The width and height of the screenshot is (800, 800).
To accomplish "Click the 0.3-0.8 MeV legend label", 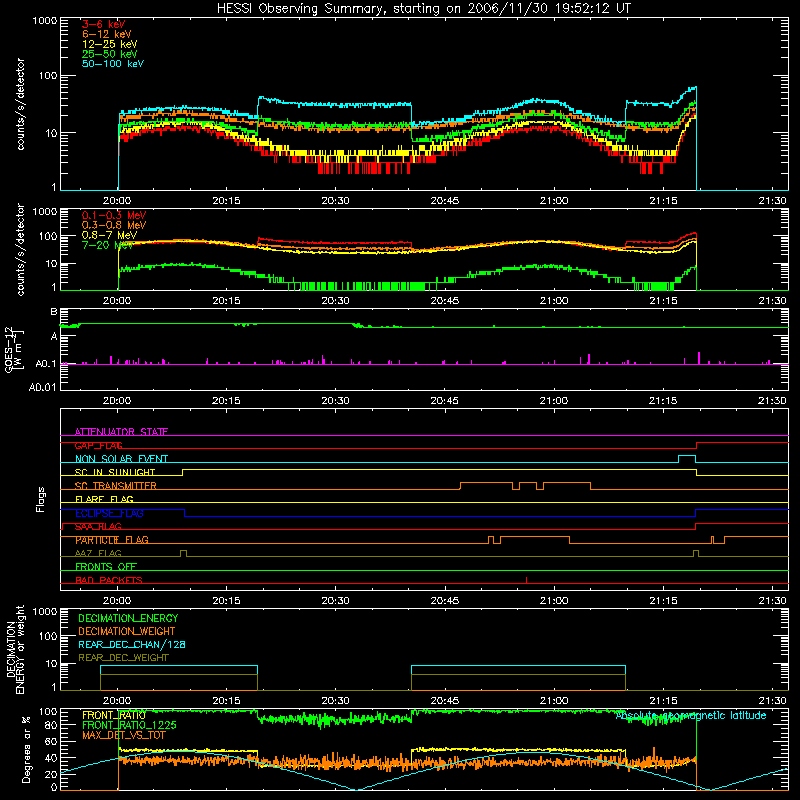I will (x=114, y=225).
